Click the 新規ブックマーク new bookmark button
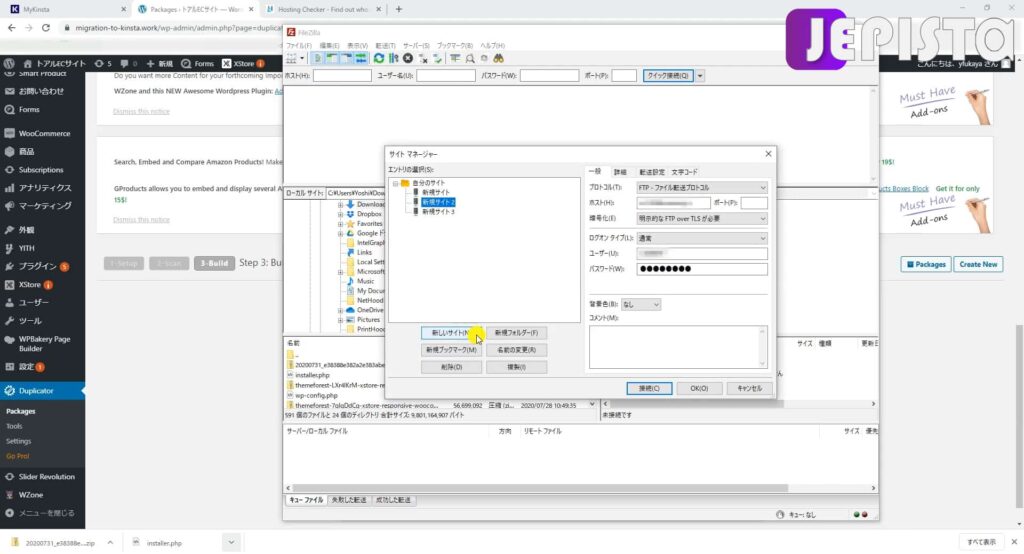This screenshot has width=1024, height=554. (451, 350)
